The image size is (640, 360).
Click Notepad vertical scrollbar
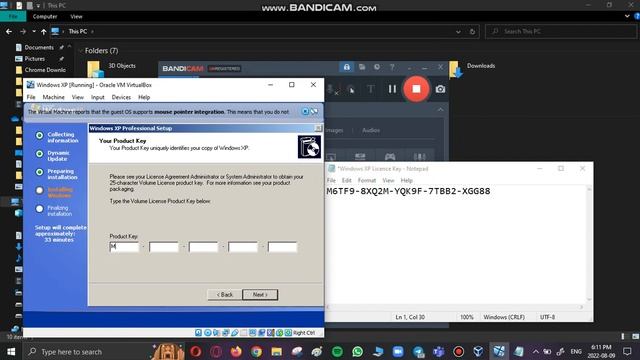coord(589,244)
